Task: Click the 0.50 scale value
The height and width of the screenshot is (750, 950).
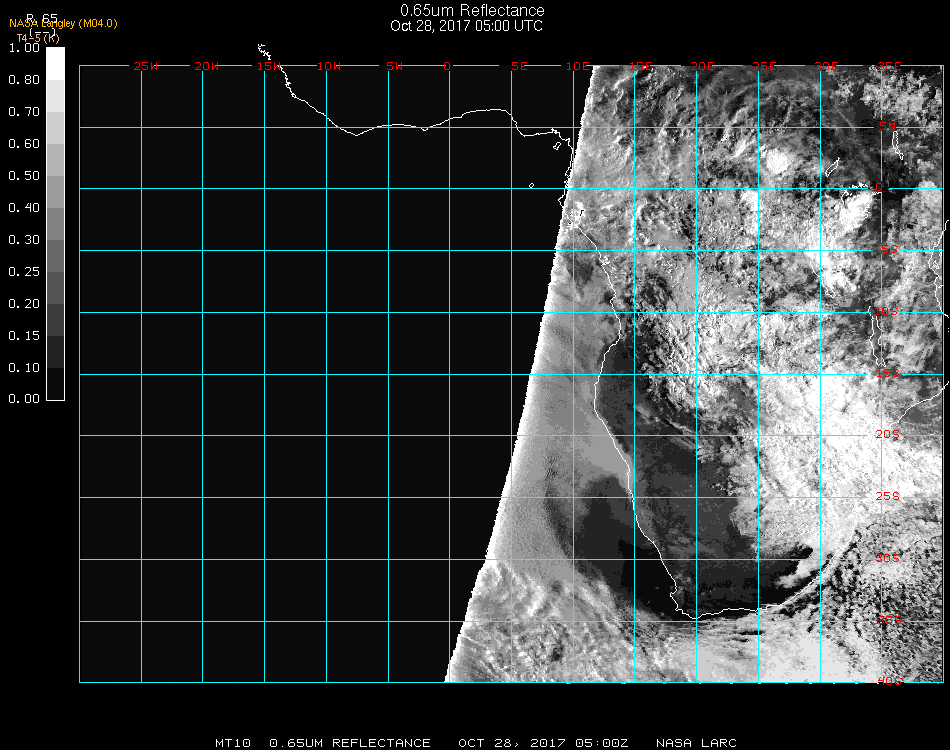Action: pos(24,176)
